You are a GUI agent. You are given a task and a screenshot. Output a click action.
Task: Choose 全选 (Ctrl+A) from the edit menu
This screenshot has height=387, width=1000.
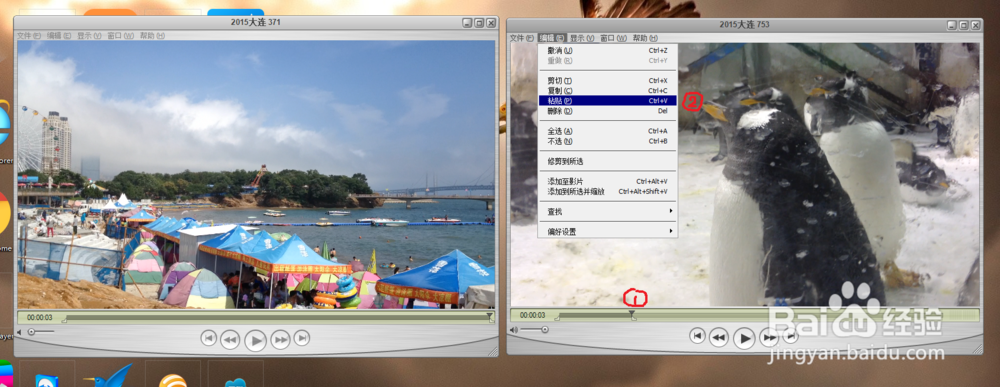(x=608, y=131)
